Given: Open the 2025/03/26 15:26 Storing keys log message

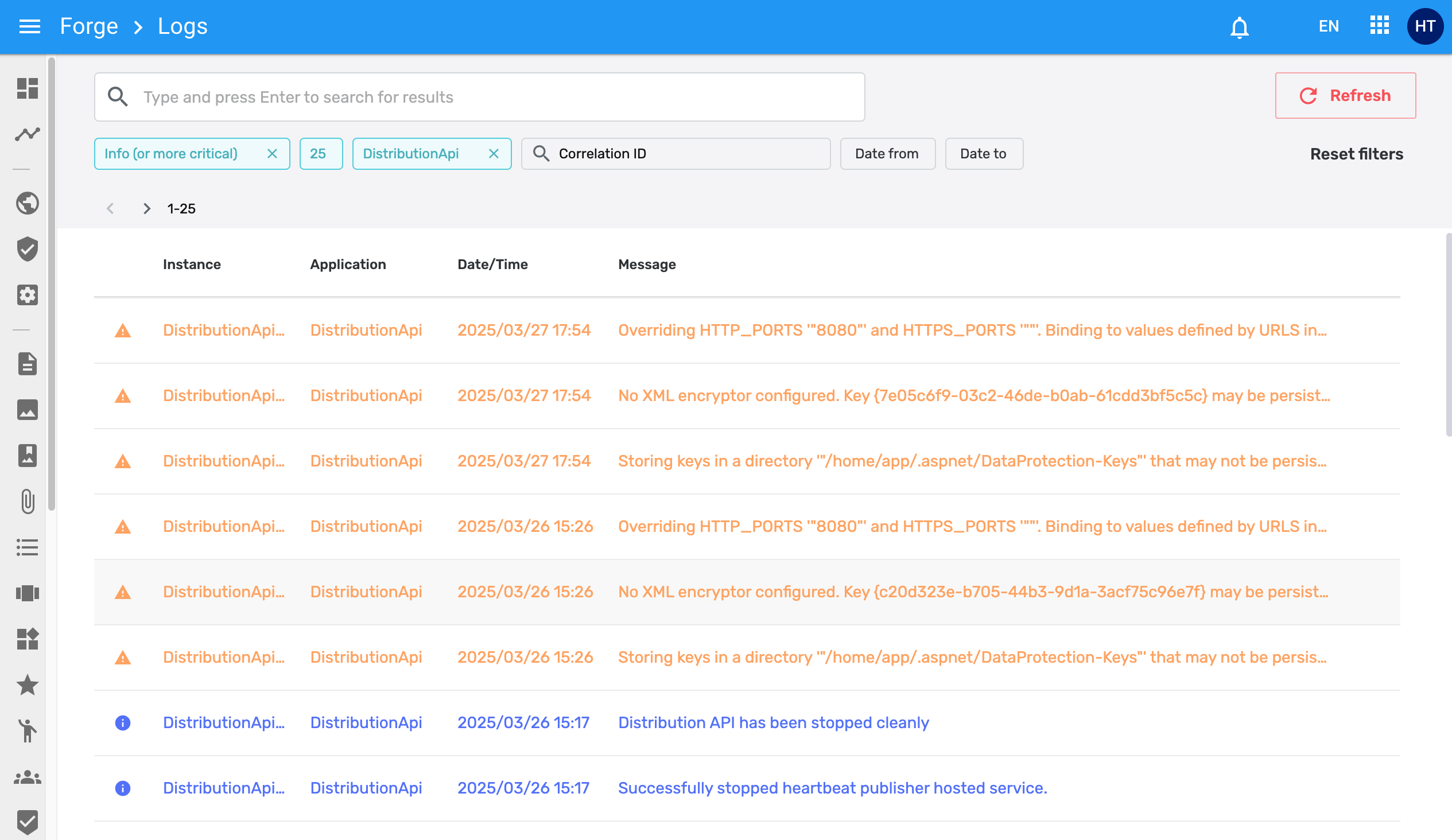Looking at the screenshot, I should coord(972,658).
